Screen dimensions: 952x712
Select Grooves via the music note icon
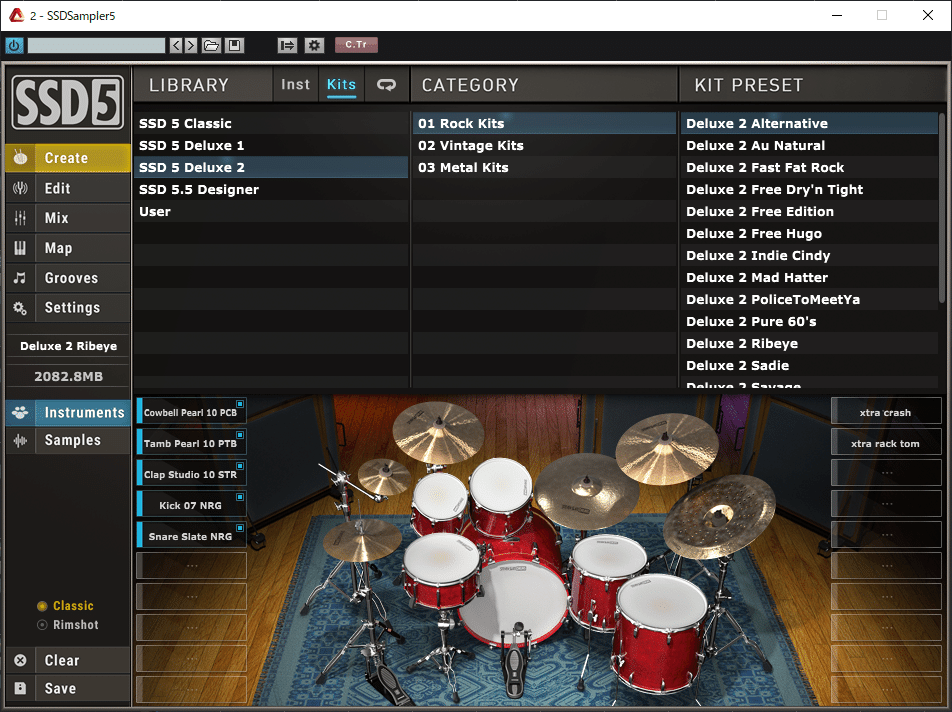[x=20, y=278]
